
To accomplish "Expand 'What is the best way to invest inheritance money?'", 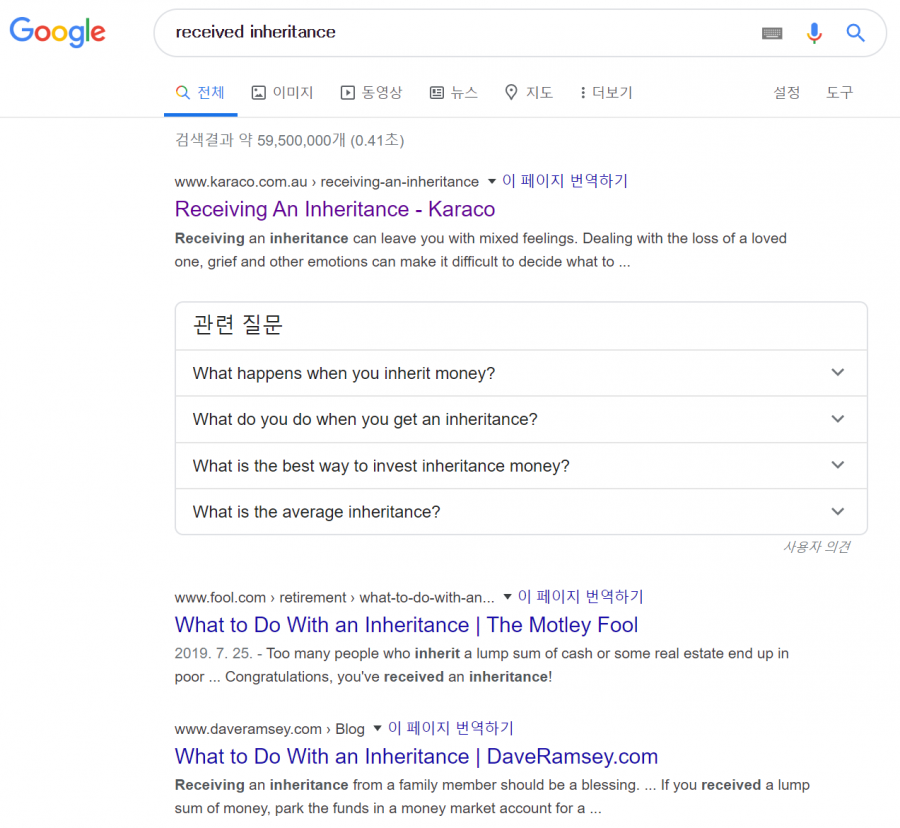I will (521, 465).
